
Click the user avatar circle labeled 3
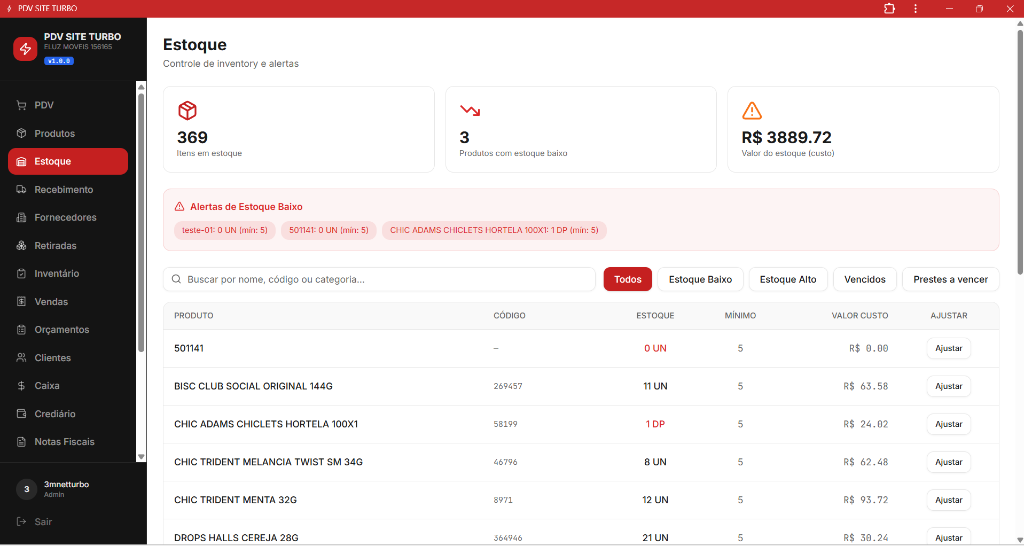(x=26, y=489)
